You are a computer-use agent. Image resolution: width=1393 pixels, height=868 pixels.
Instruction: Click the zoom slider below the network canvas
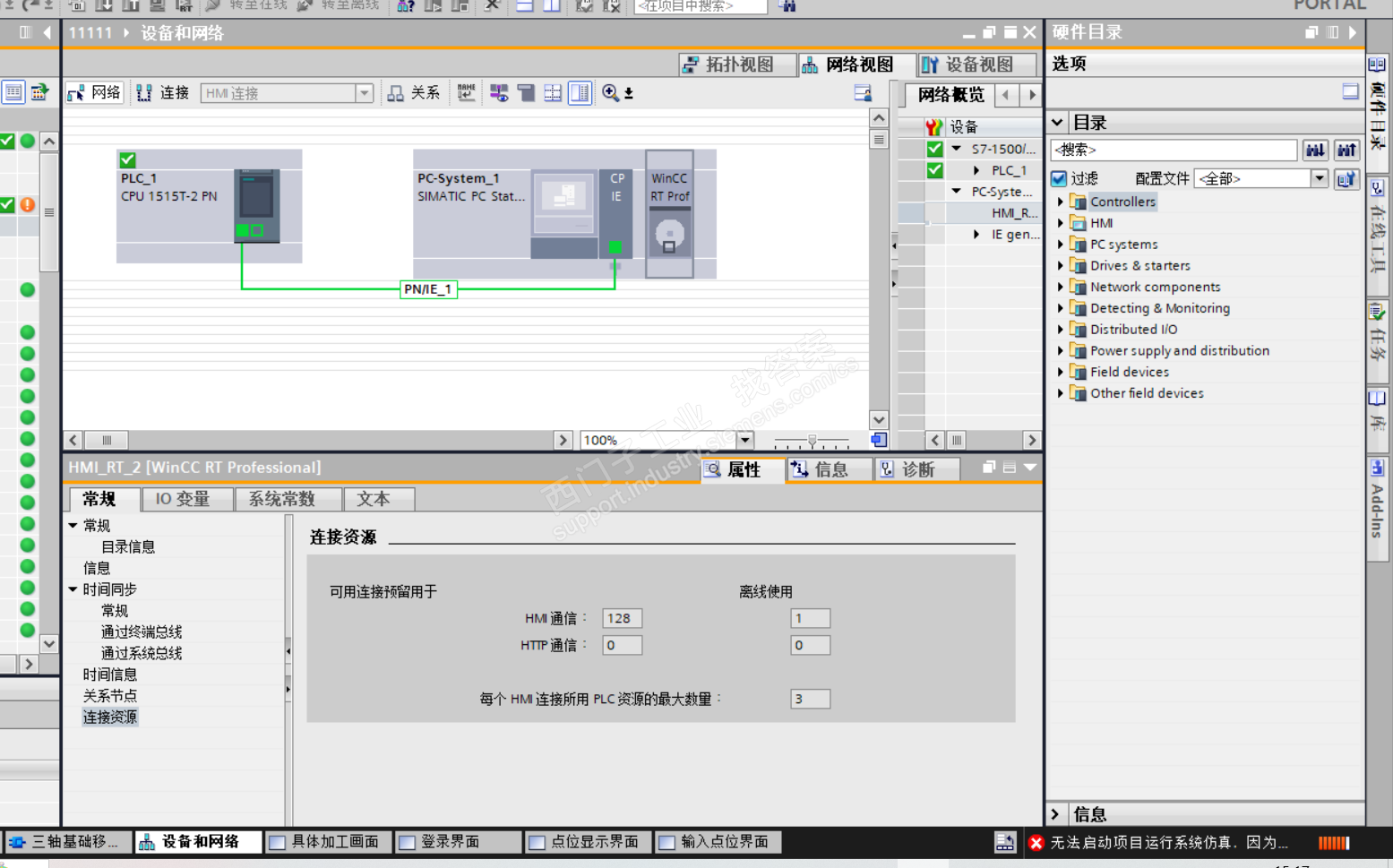tap(812, 441)
